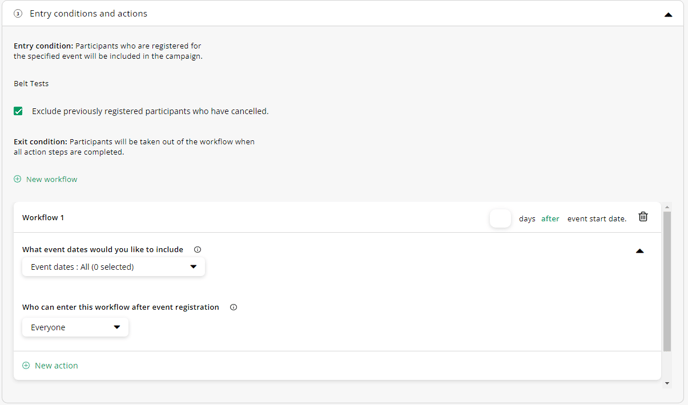The image size is (688, 405).
Task: Open the Event dates All dropdown
Action: [114, 267]
